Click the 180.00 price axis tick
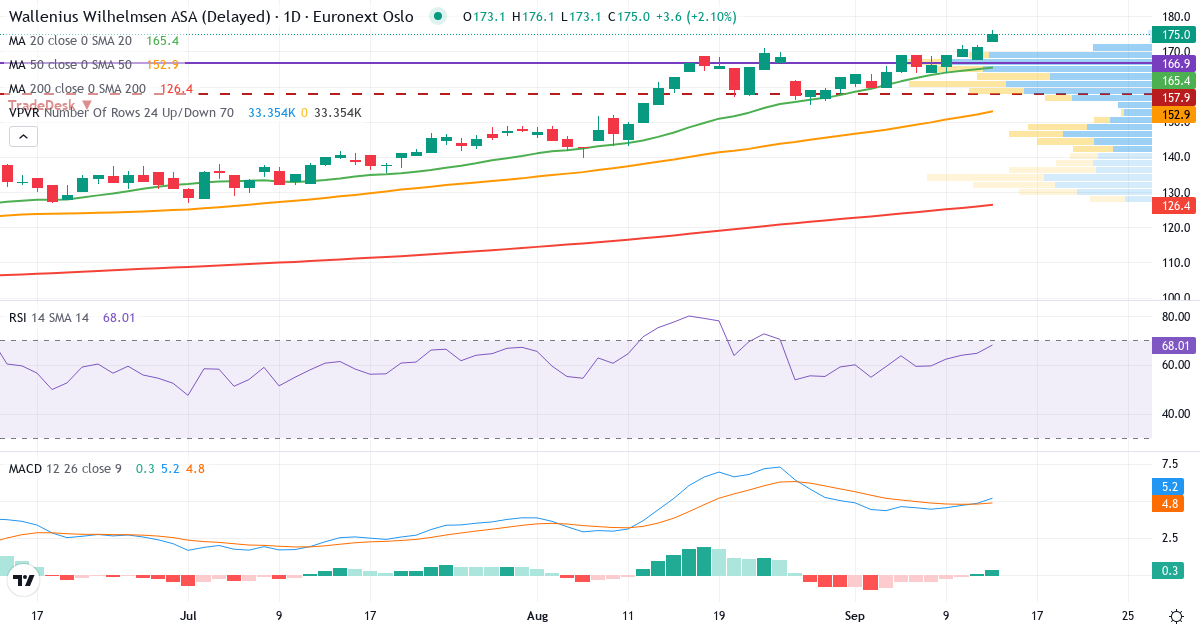The height and width of the screenshot is (630, 1200). pos(1176,16)
